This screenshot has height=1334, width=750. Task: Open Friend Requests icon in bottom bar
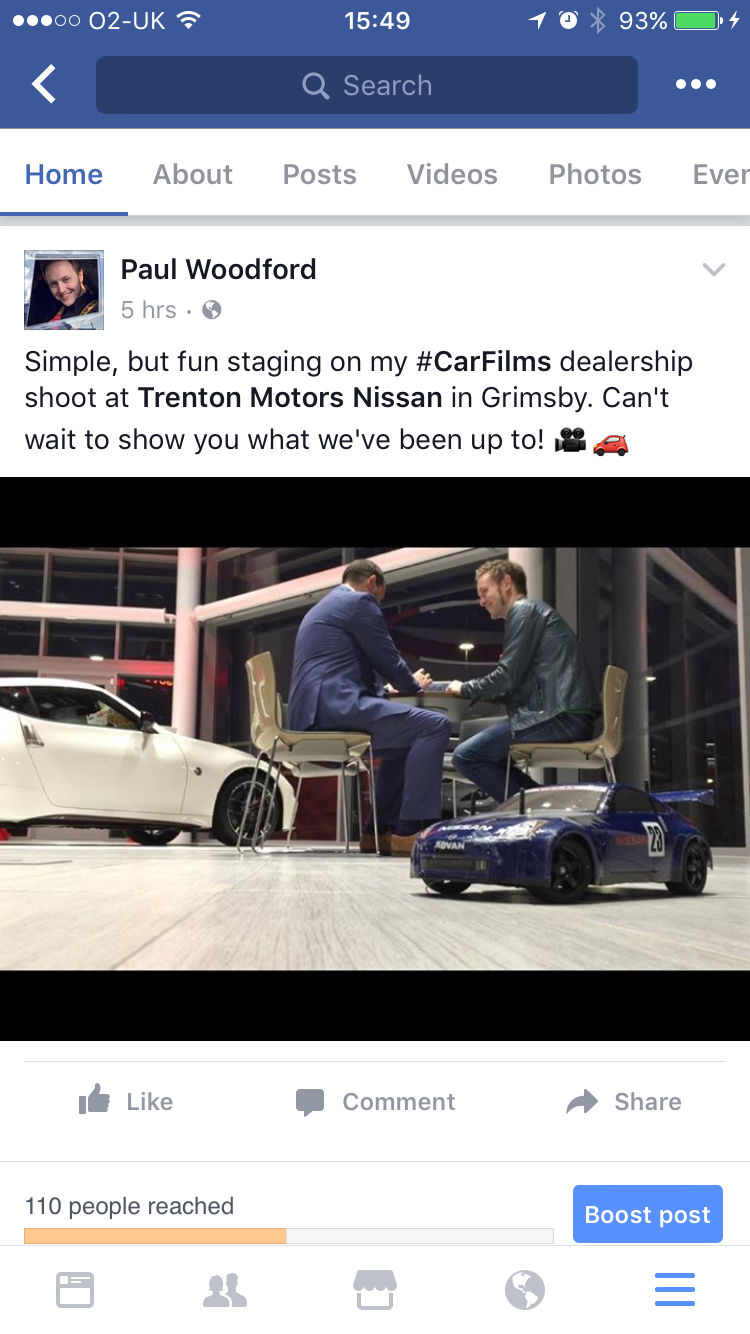click(x=225, y=1289)
